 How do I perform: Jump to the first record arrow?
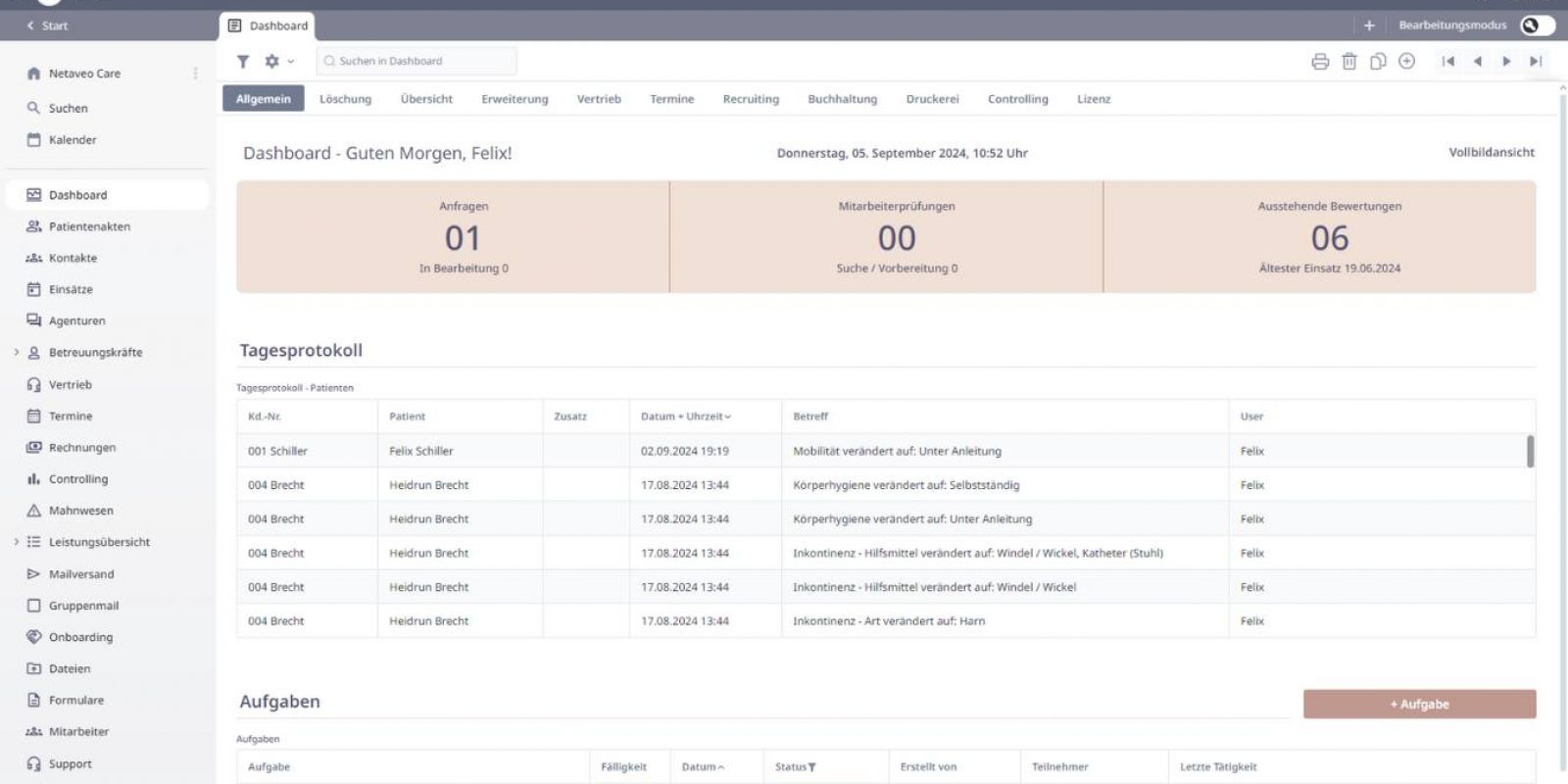point(1448,62)
